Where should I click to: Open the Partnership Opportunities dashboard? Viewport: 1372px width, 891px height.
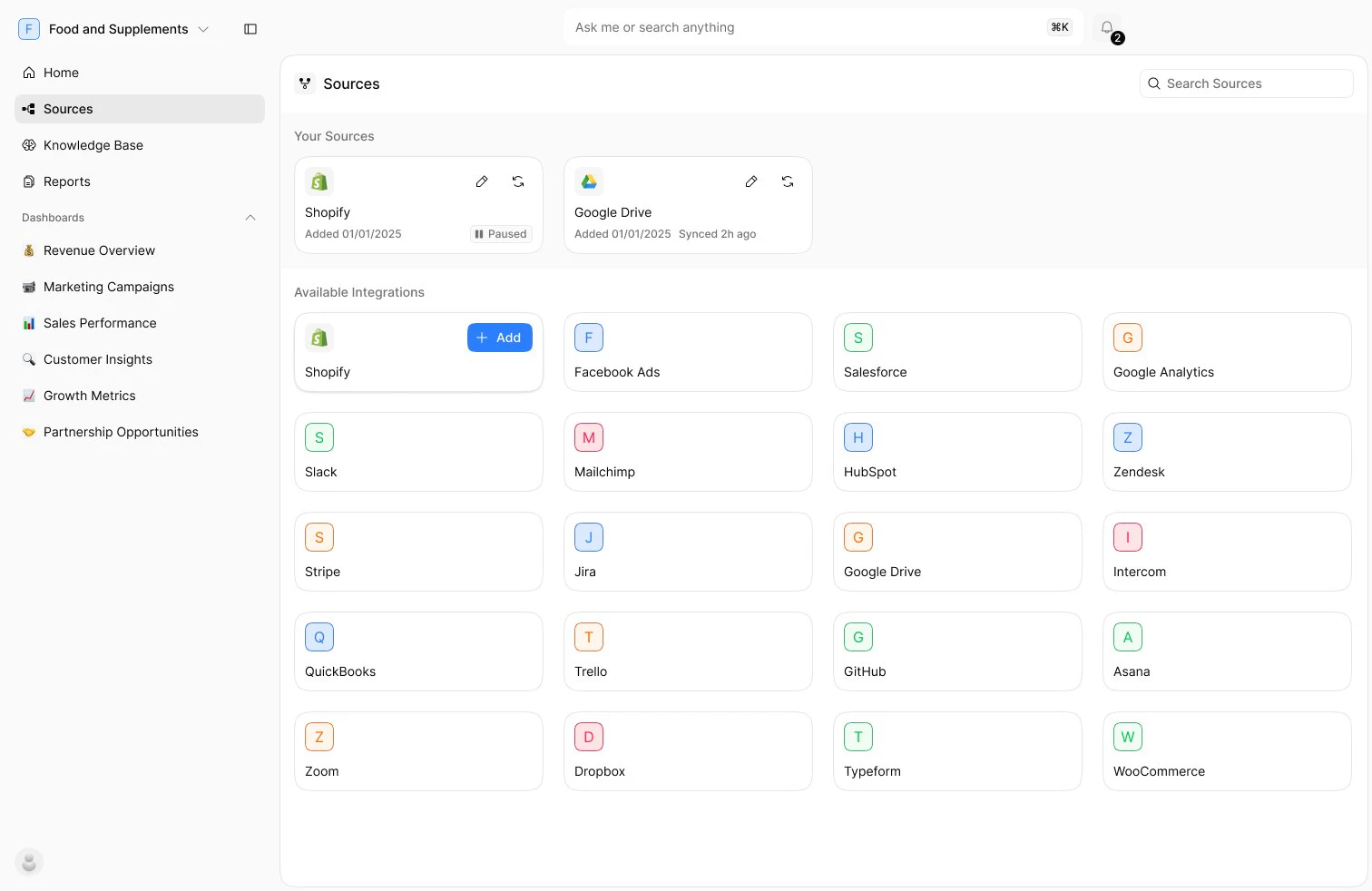[x=140, y=432]
